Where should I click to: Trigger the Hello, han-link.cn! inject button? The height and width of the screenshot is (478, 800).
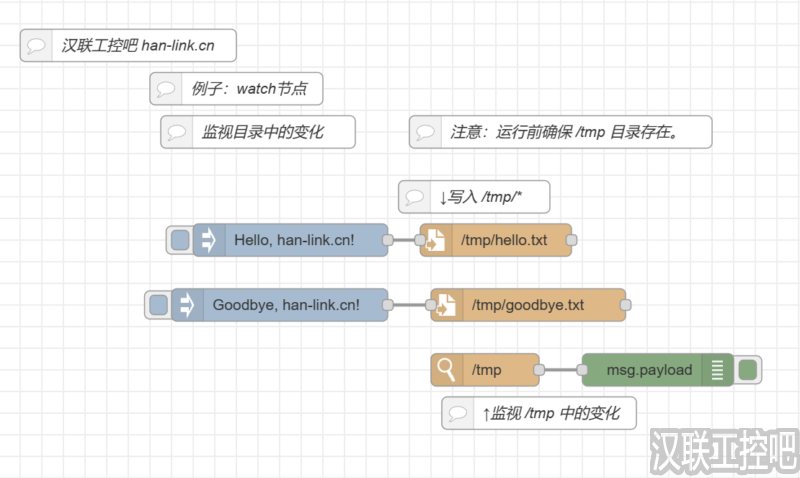click(180, 240)
